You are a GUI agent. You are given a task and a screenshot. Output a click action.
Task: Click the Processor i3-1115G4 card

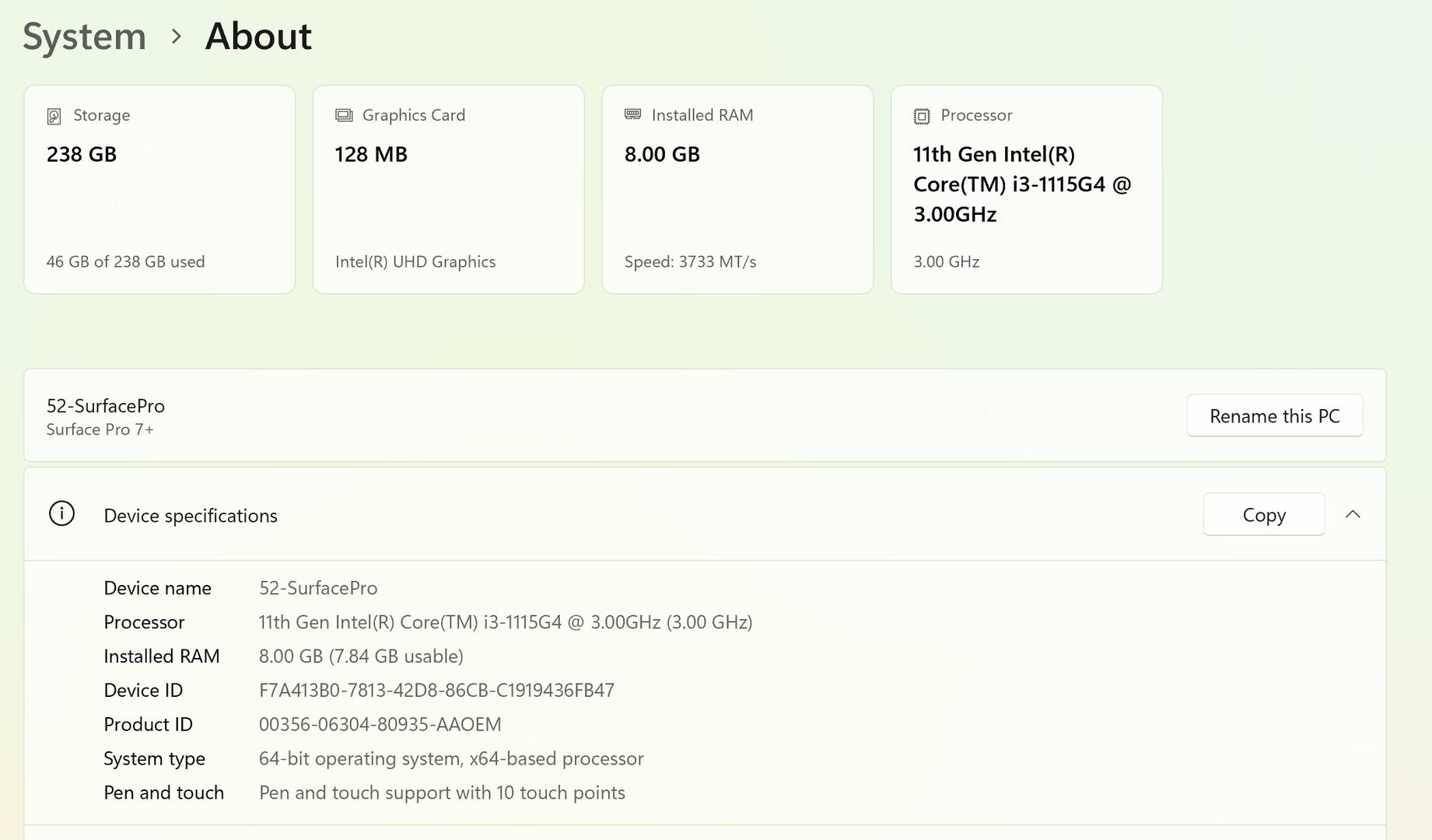pyautogui.click(x=1026, y=190)
